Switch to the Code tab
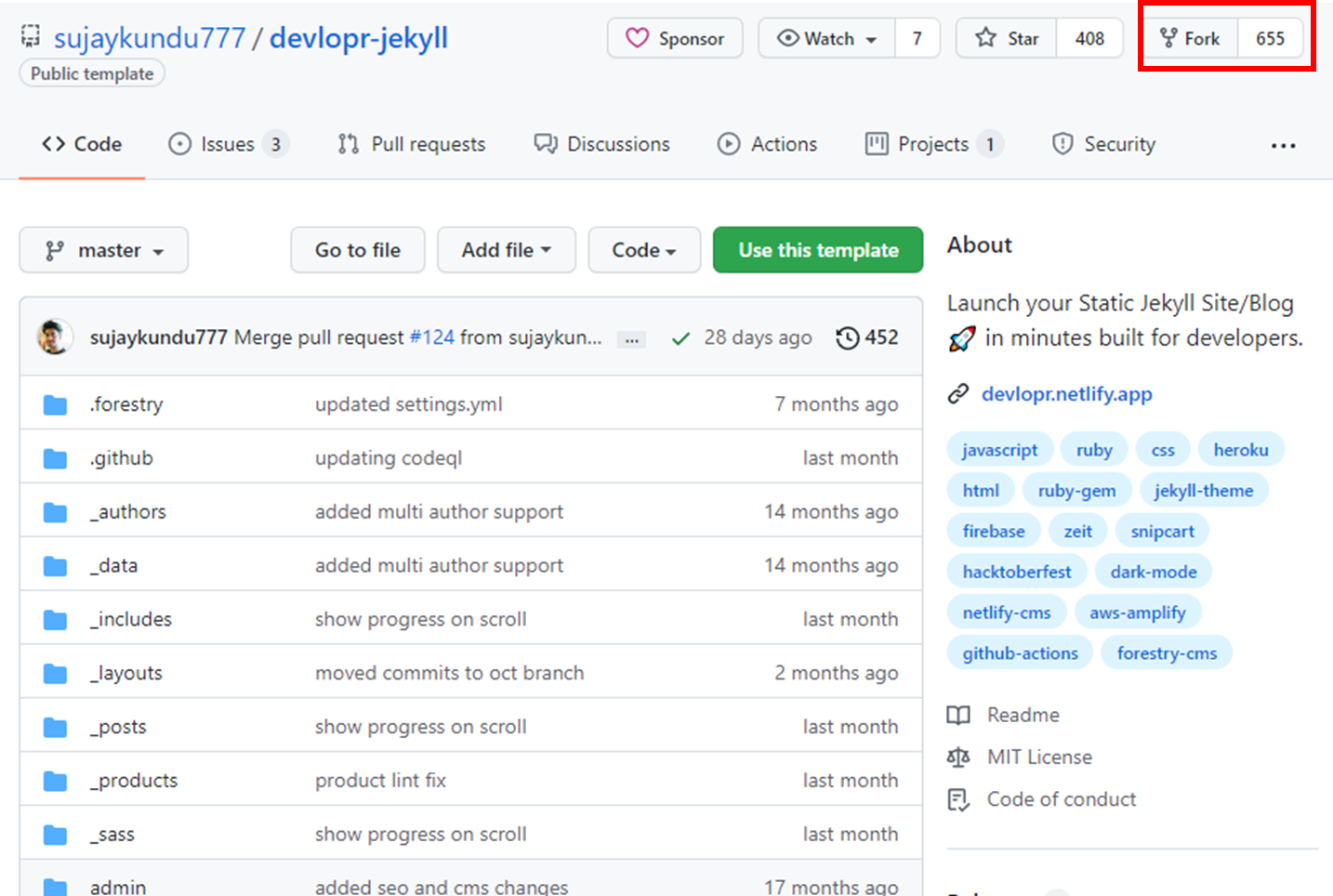Image resolution: width=1333 pixels, height=896 pixels. pos(82,144)
